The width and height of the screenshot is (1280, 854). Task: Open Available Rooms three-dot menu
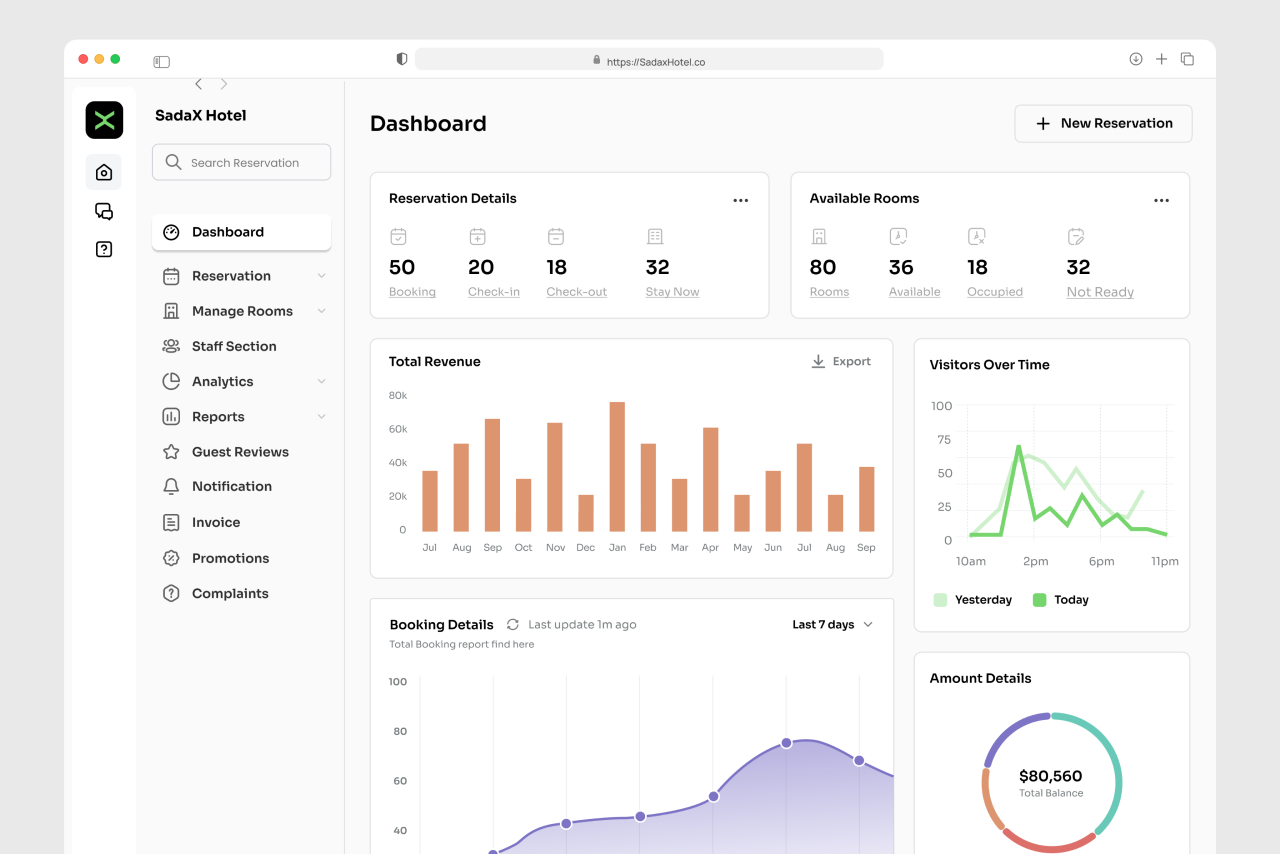click(x=1161, y=200)
